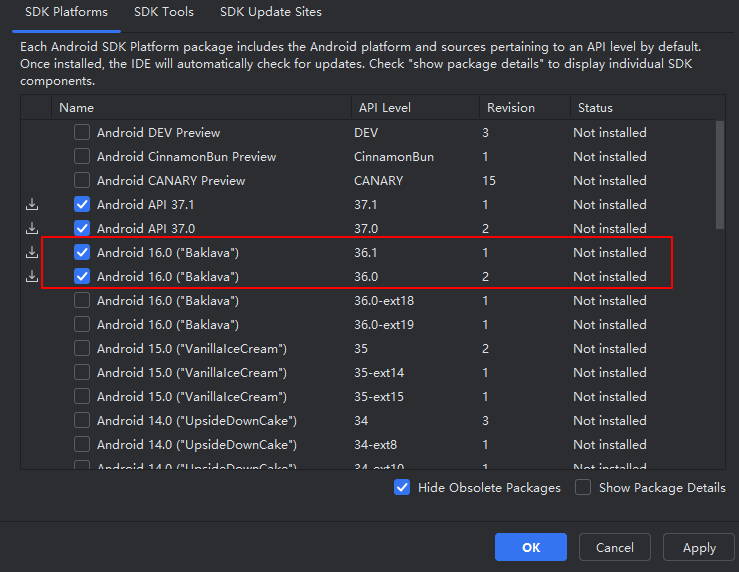Image resolution: width=739 pixels, height=572 pixels.
Task: Click the 35-ext14 API level cell
Action: [x=379, y=373]
